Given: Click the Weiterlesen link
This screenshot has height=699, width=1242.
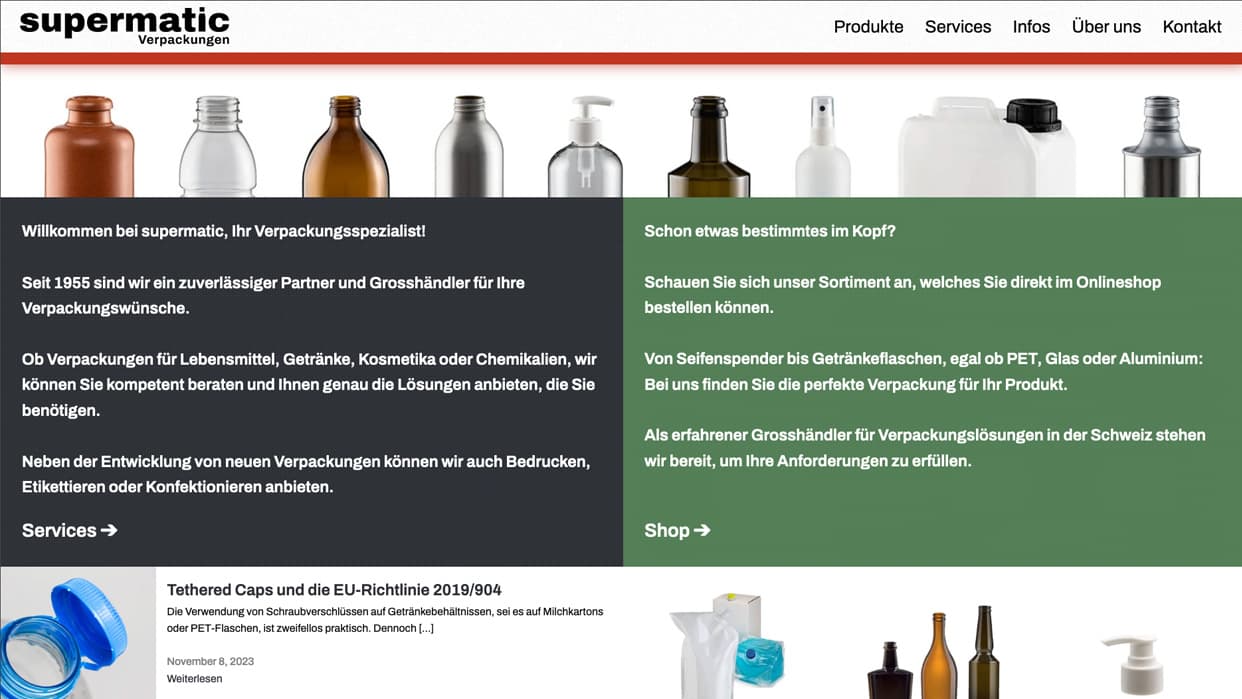Looking at the screenshot, I should coord(194,678).
